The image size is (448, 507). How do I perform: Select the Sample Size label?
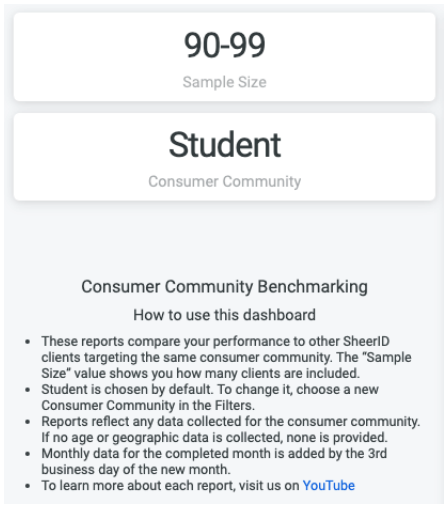point(225,82)
